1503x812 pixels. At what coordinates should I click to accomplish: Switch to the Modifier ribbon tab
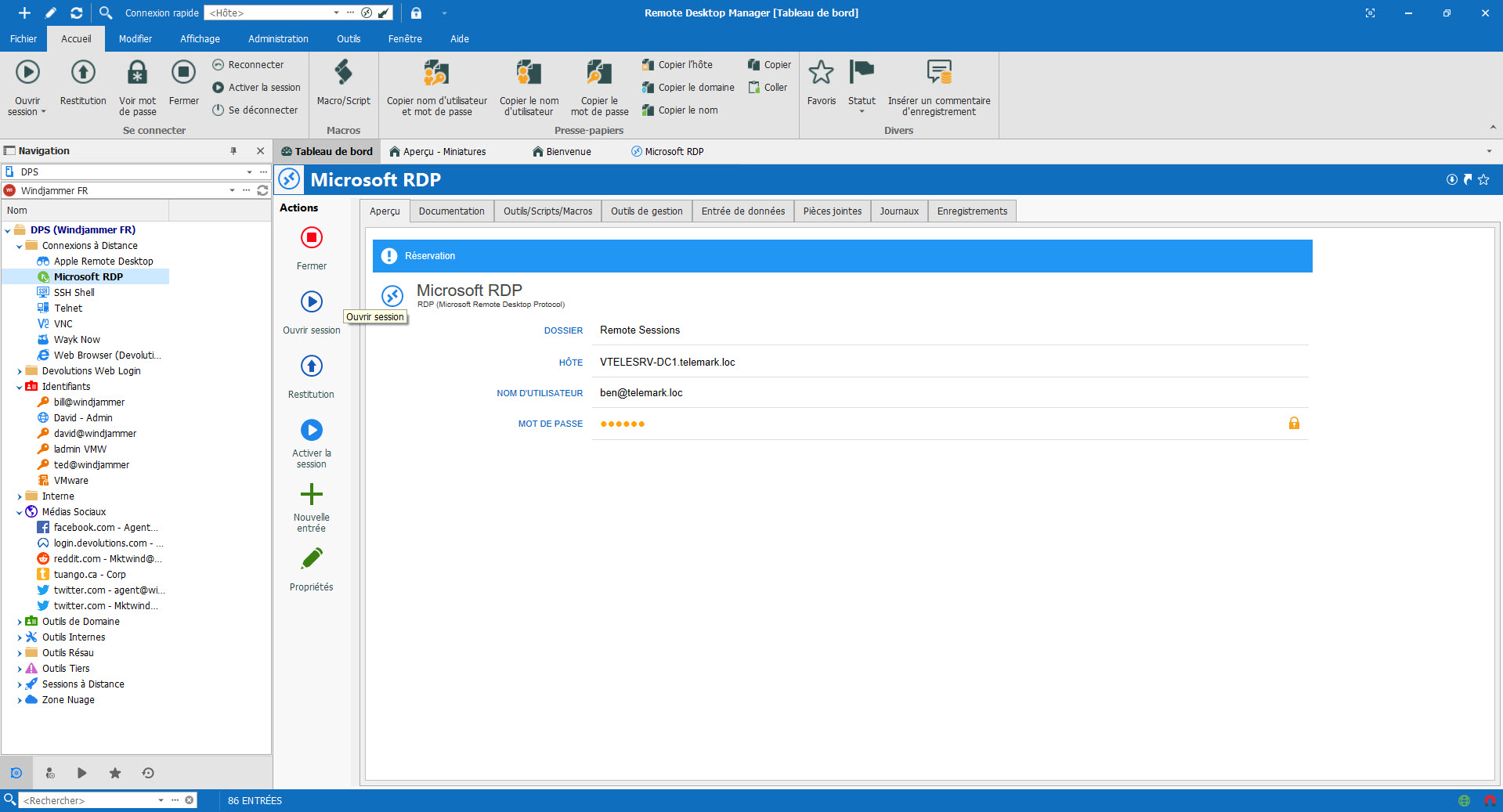[x=135, y=38]
